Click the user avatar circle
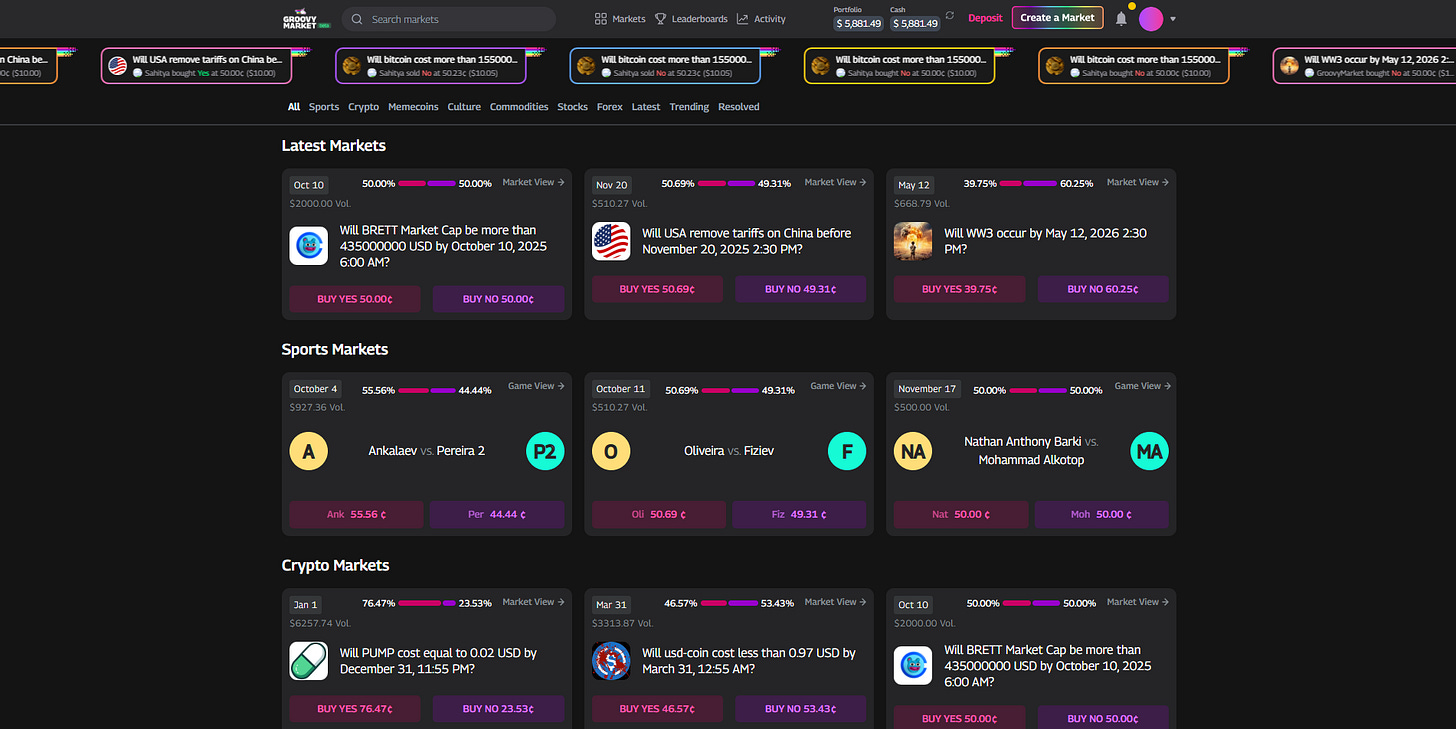This screenshot has width=1456, height=729. (1151, 18)
